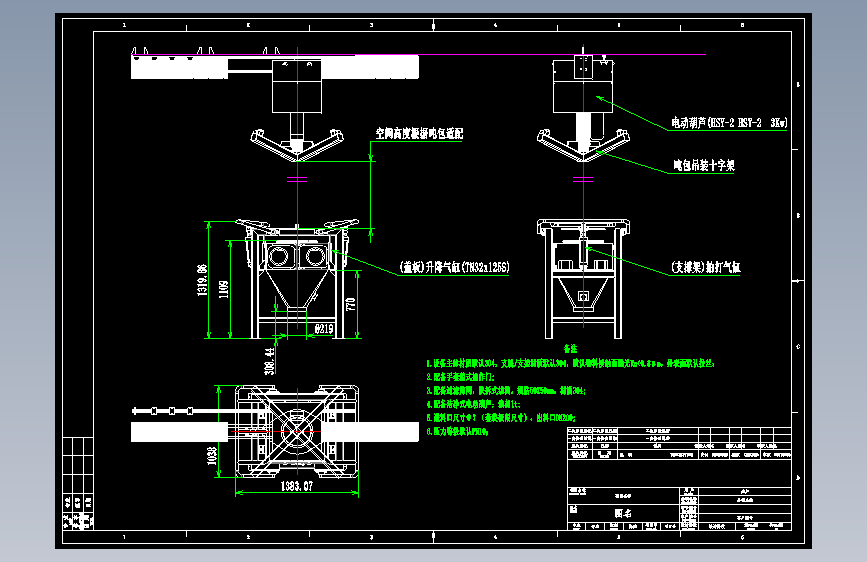Click the 309.44 dimension text
This screenshot has height=562, width=867.
click(269, 361)
